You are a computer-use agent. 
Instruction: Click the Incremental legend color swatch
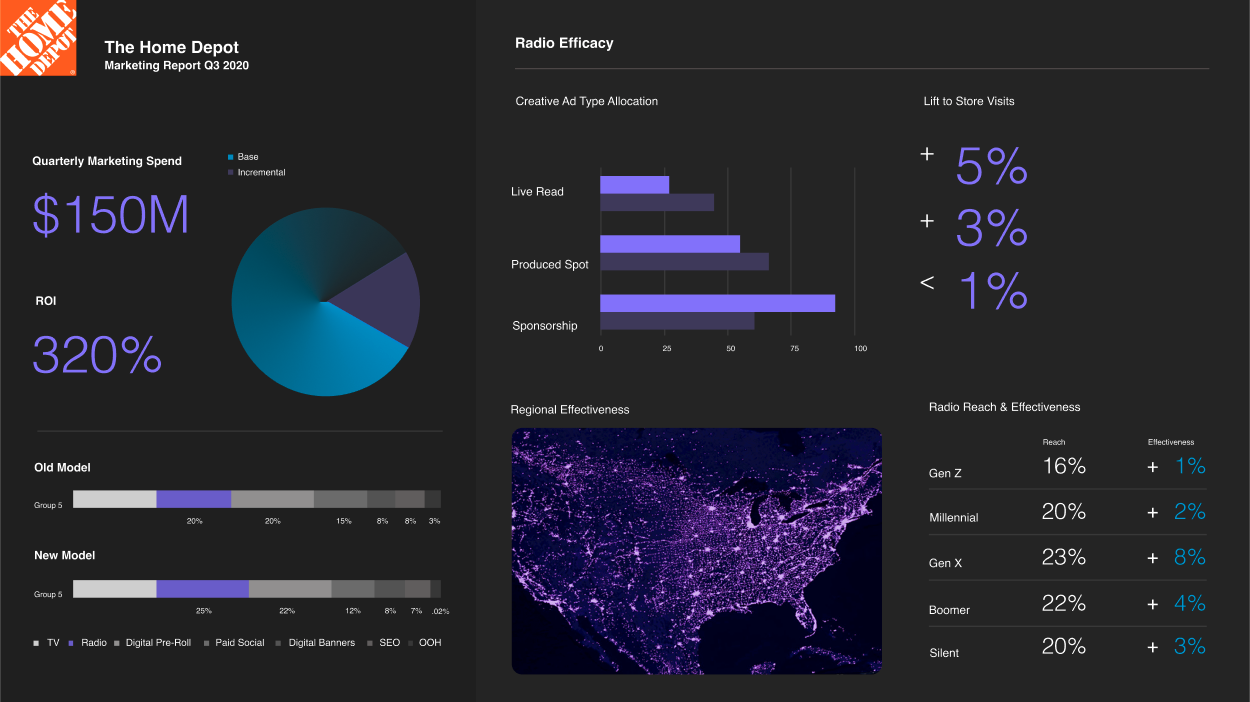click(x=231, y=173)
